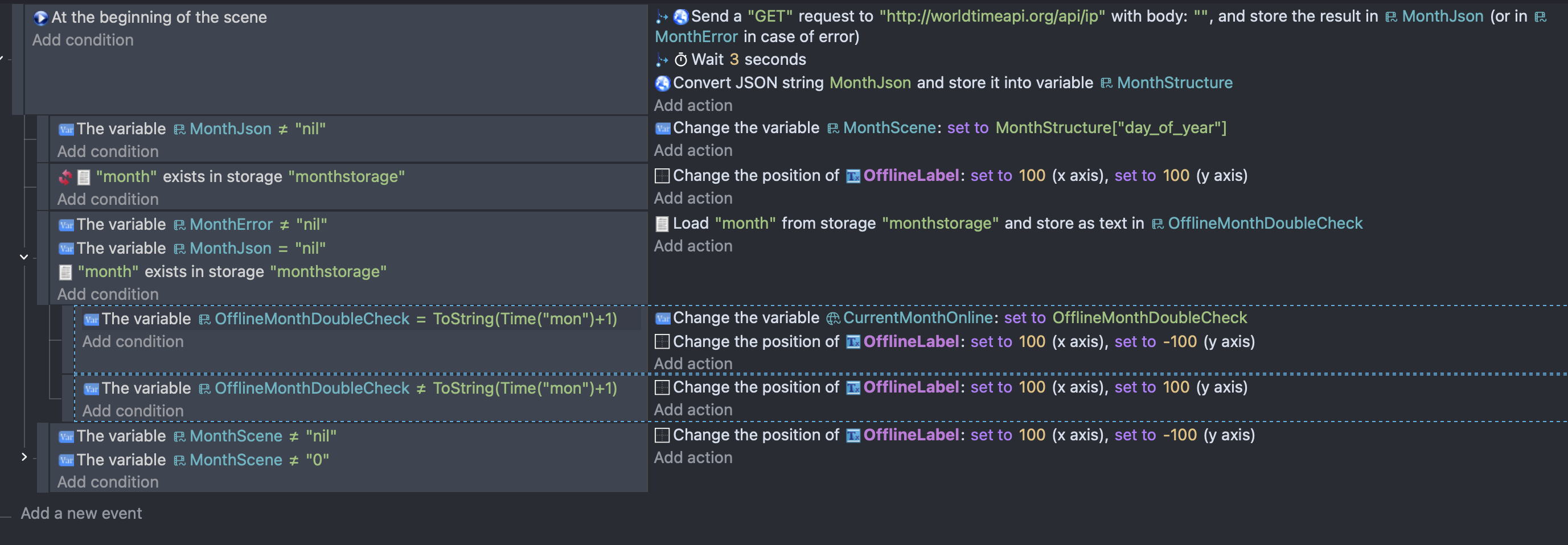Add condition under 'At the beginning of the scene'

click(83, 40)
